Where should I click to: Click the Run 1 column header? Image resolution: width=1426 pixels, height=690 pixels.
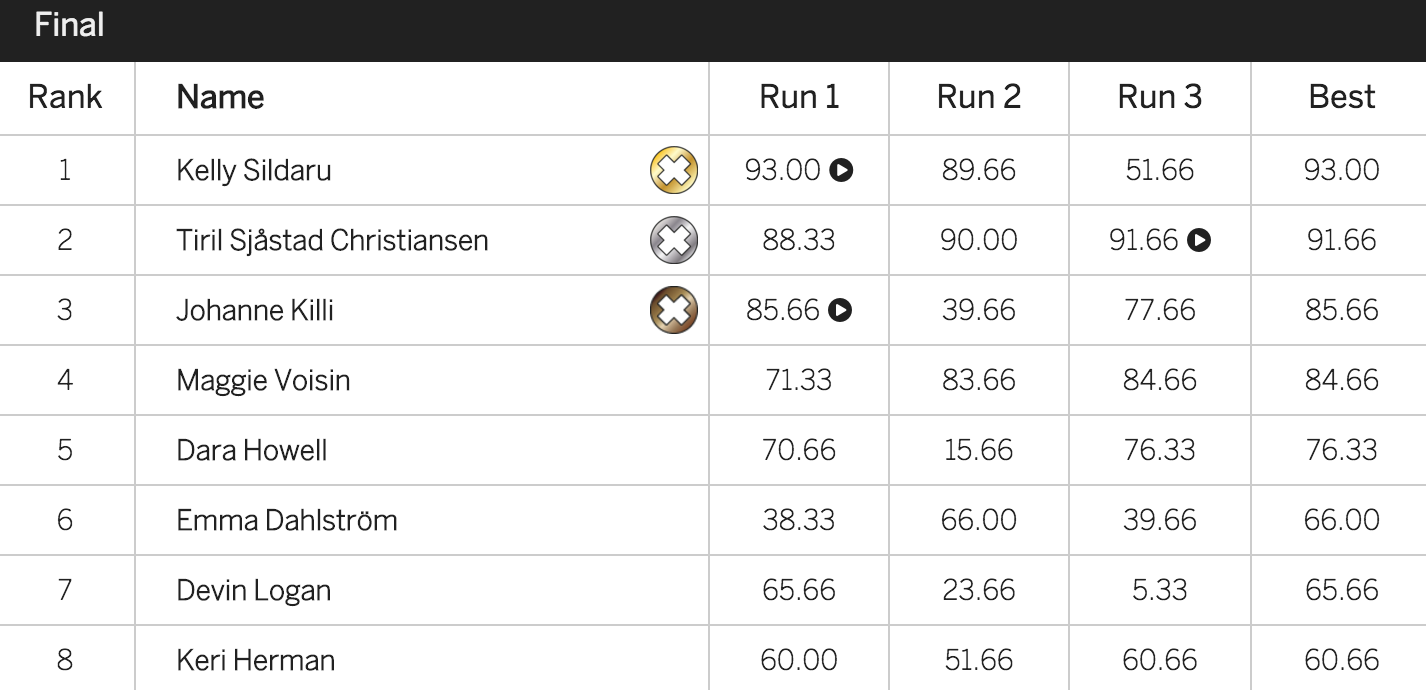click(799, 97)
